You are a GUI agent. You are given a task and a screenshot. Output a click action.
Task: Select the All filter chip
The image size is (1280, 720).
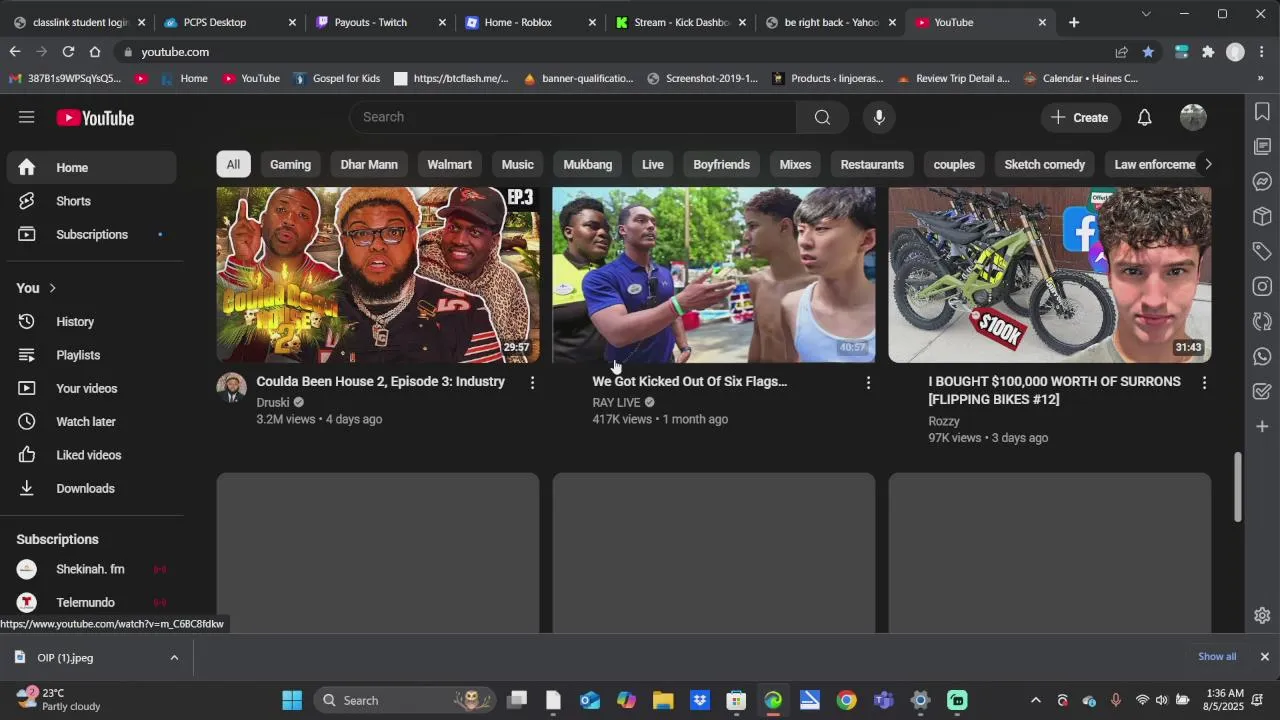pyautogui.click(x=233, y=164)
